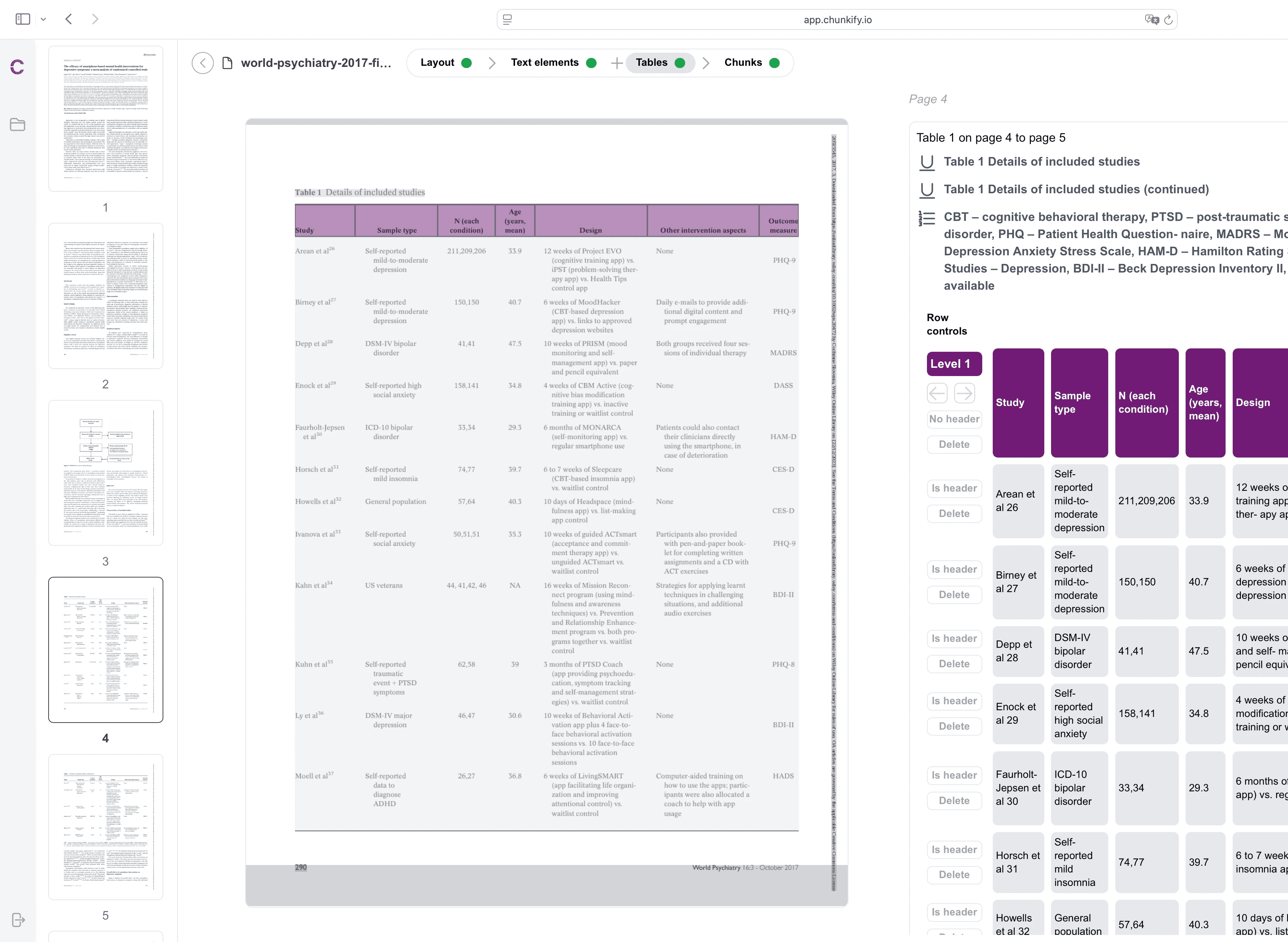Image resolution: width=1288 pixels, height=942 pixels.
Task: Select the Level 1 header button
Action: (954, 364)
